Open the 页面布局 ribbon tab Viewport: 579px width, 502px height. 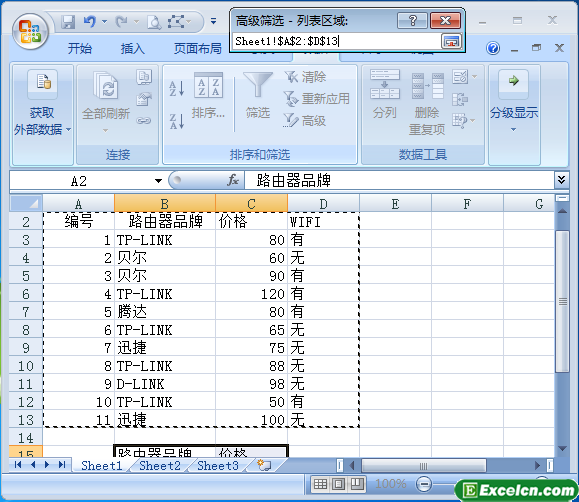click(x=198, y=48)
